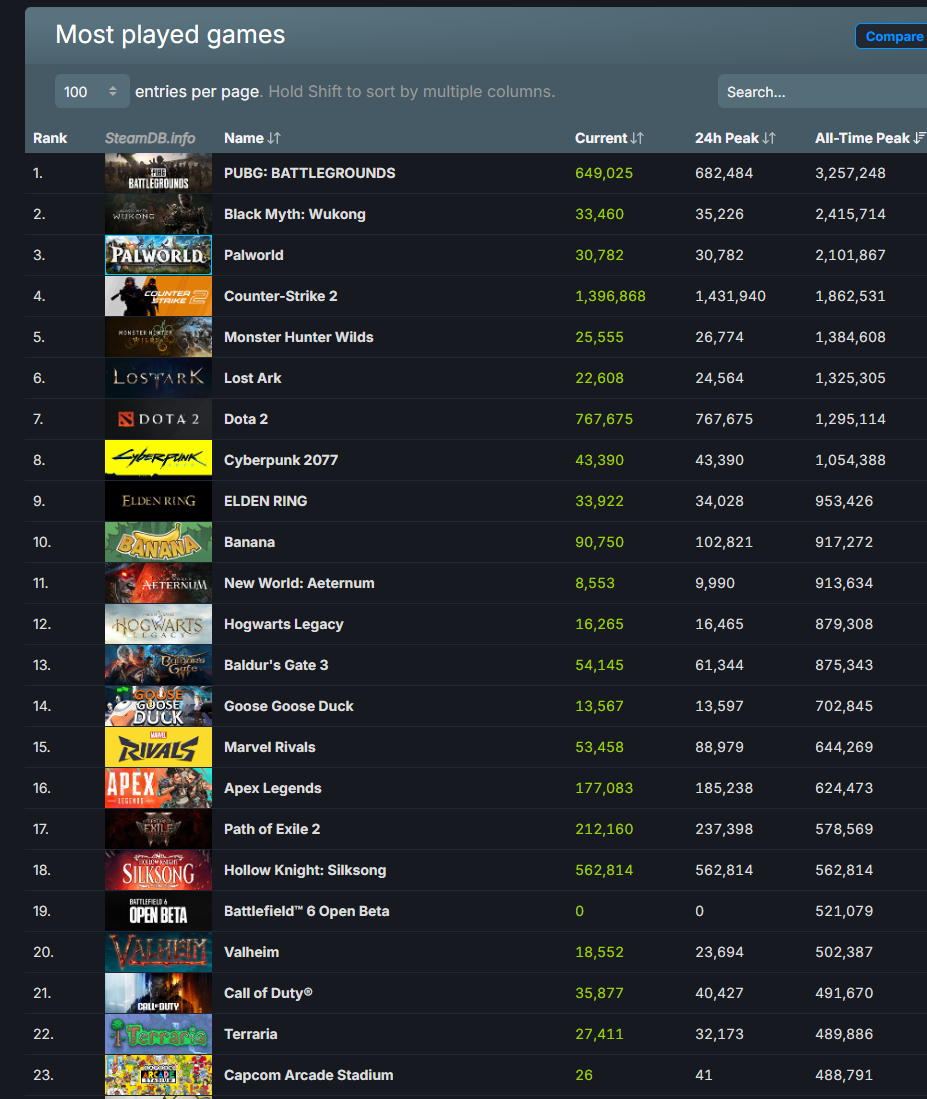Open the Capcom Arcade Stadium name link
Viewport: 927px width, 1099px height.
[308, 1075]
